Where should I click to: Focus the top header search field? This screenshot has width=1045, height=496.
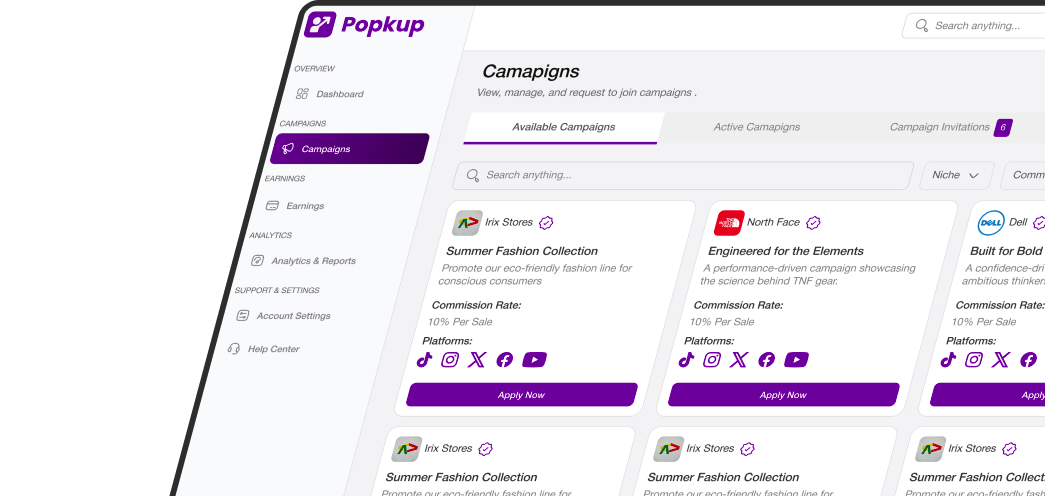click(x=974, y=26)
